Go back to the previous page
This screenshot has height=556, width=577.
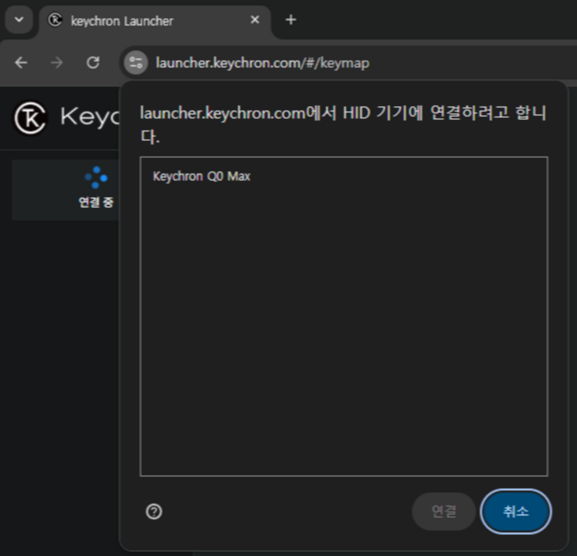pyautogui.click(x=21, y=63)
